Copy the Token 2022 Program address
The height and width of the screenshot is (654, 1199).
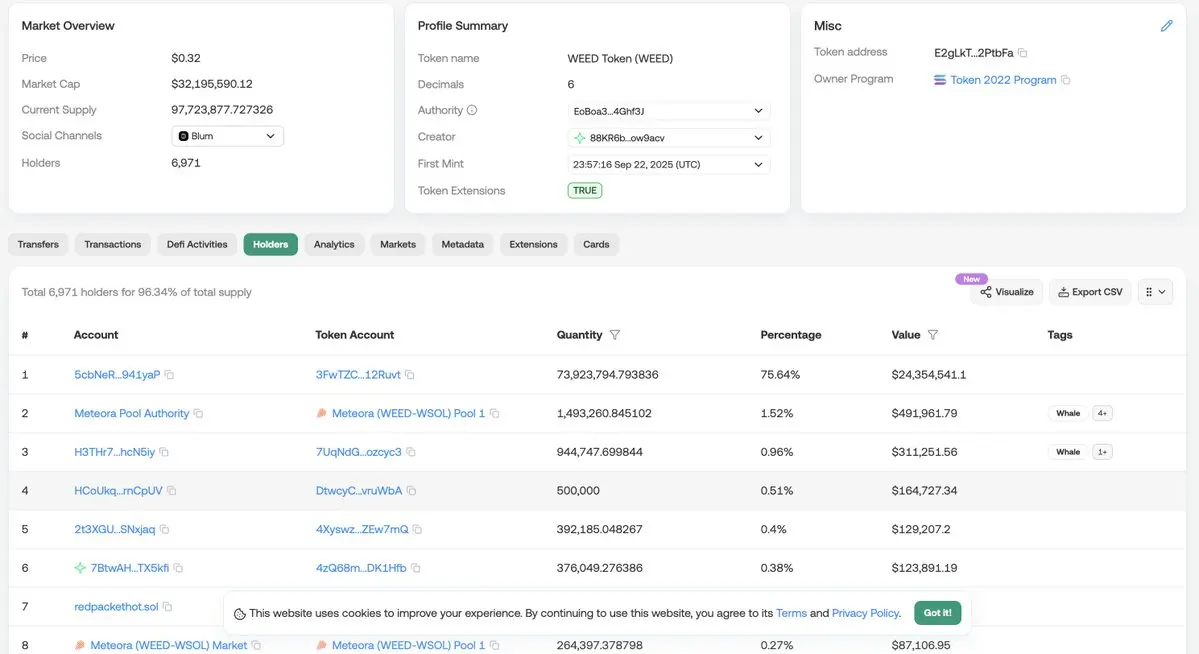coord(1066,80)
